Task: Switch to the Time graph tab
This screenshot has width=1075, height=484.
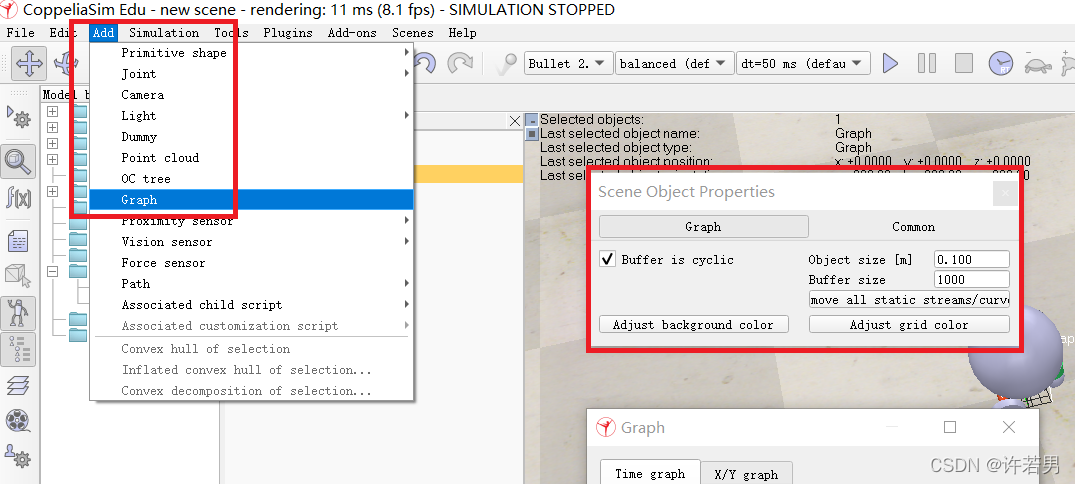Action: (x=650, y=474)
